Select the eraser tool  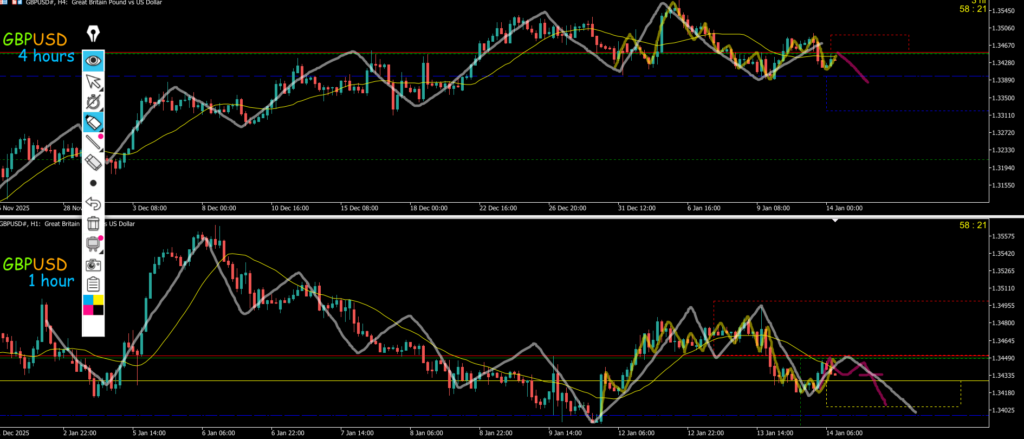coord(94,162)
